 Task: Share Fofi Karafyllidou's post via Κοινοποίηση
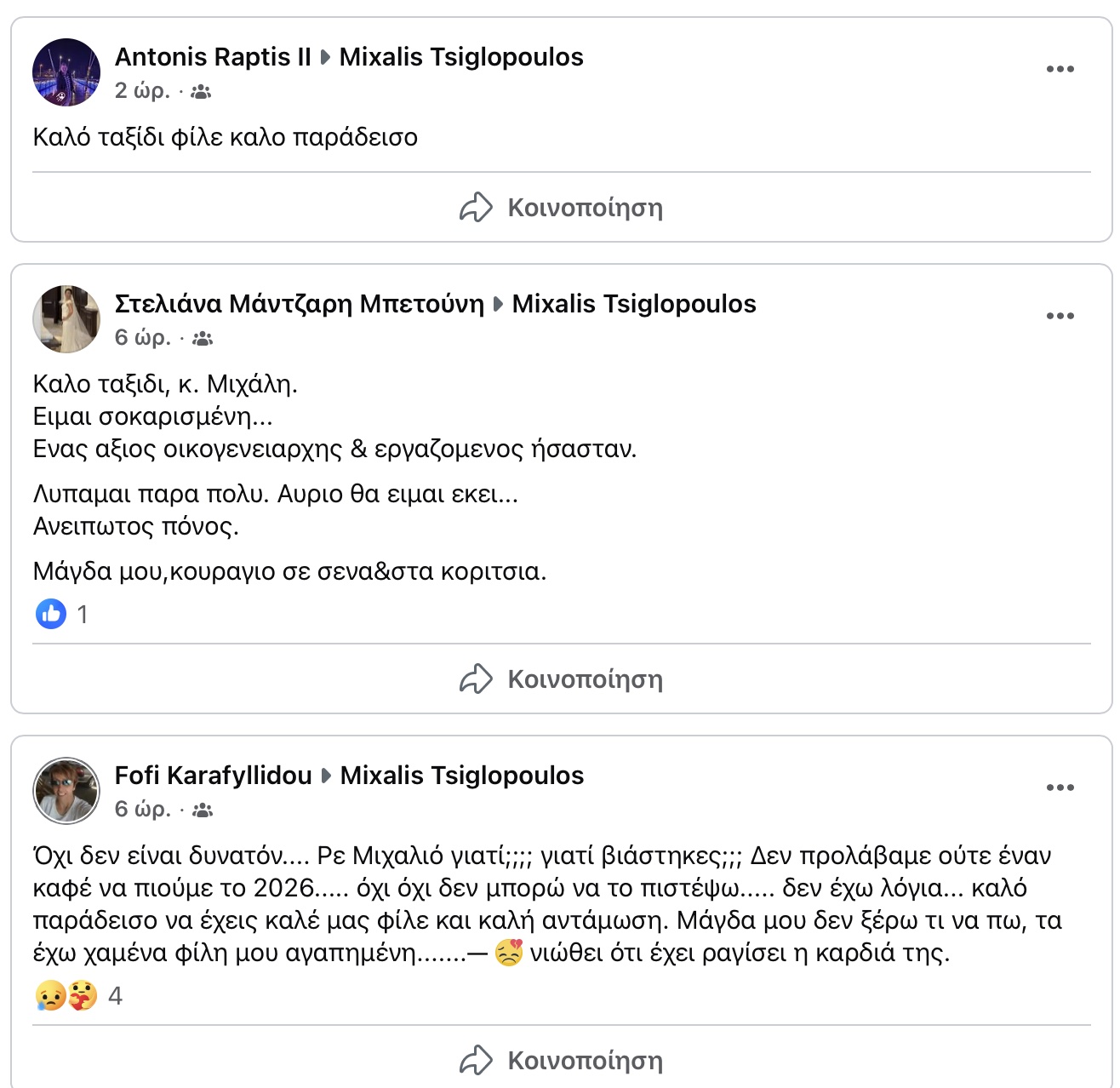click(562, 1061)
